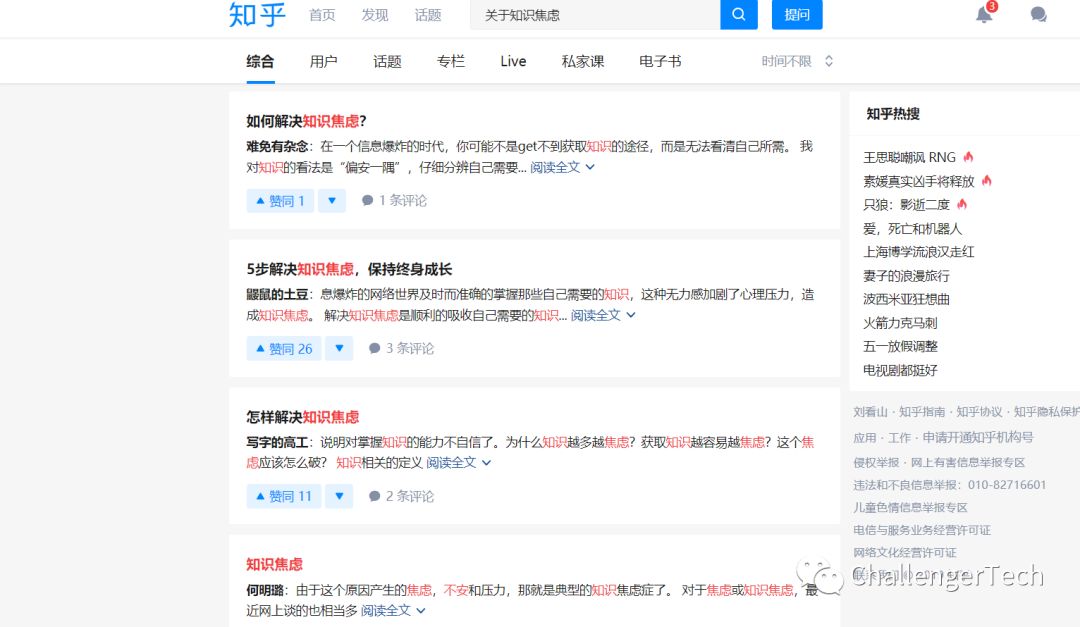Upvote the 怎样解决知识焦虑 answer showing 赞同 11
The image size is (1080, 627).
[283, 495]
